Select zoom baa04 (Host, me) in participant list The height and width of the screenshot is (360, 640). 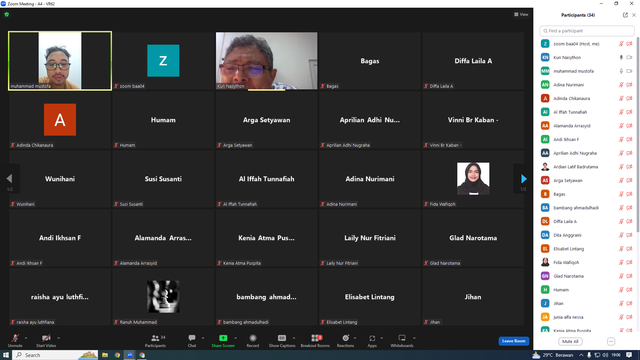[x=587, y=44]
